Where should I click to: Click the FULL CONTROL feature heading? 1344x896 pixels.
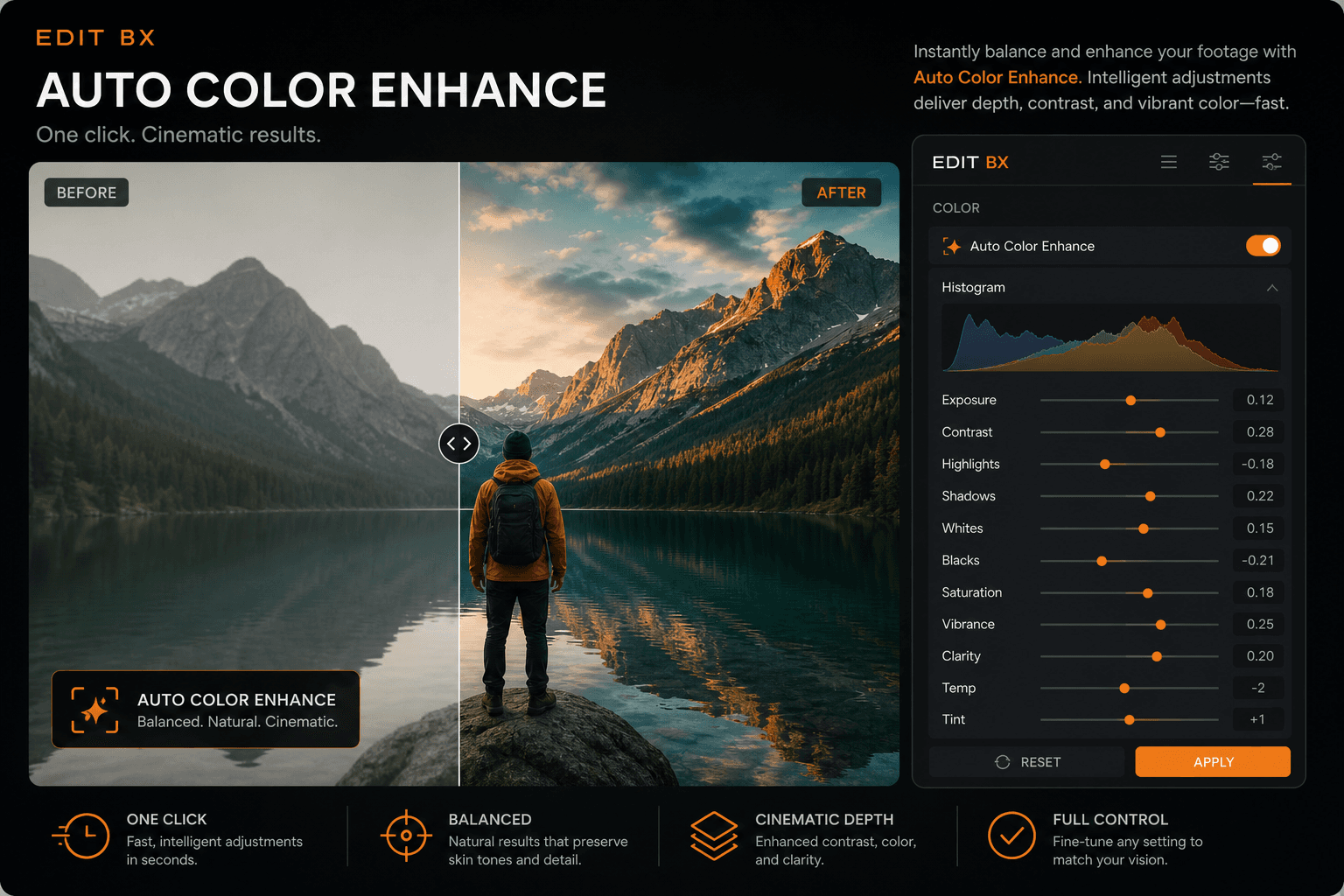point(1110,820)
